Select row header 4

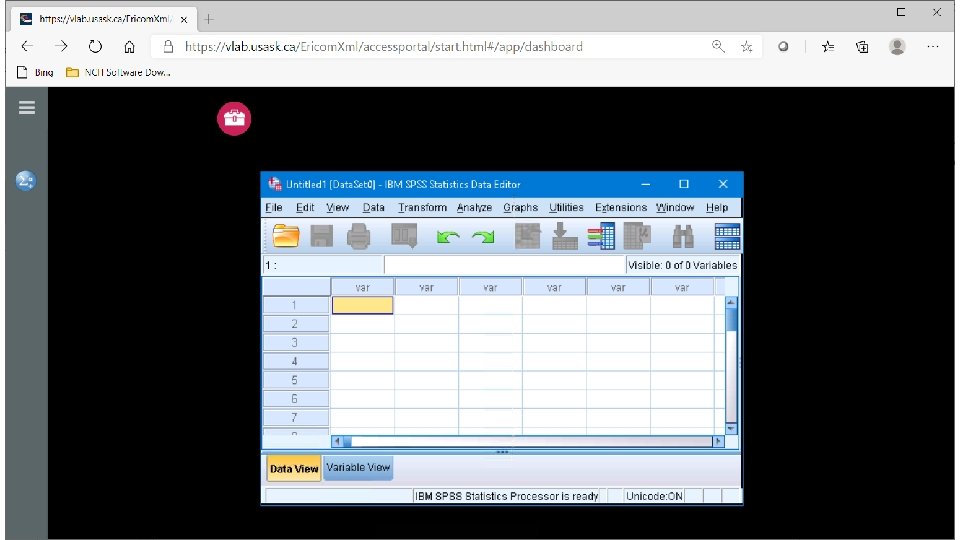(x=296, y=361)
